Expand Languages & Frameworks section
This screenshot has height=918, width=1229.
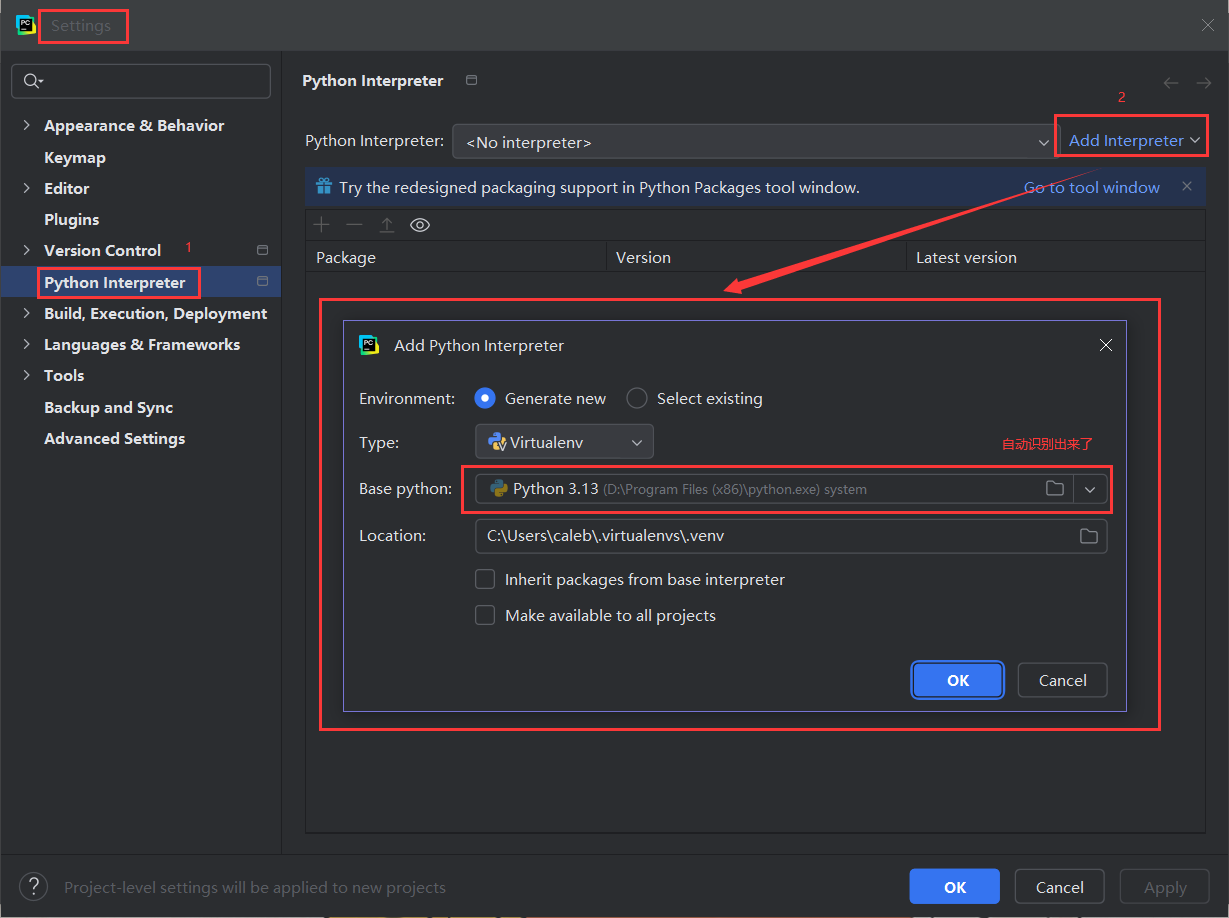pyautogui.click(x=26, y=344)
